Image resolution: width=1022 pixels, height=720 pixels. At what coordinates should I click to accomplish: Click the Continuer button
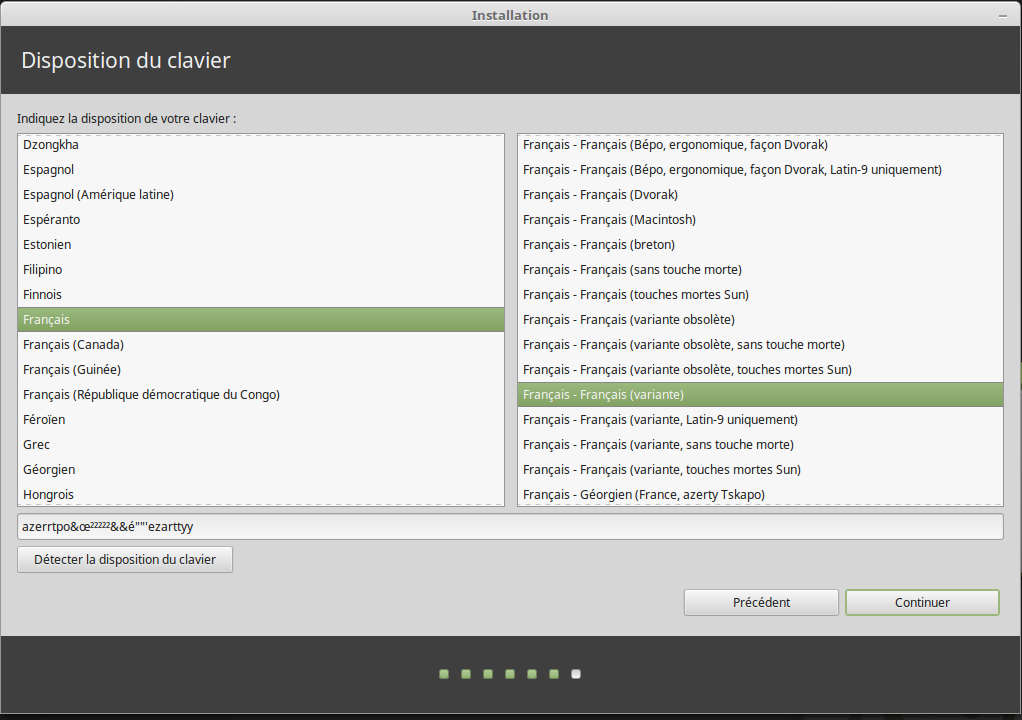921,602
